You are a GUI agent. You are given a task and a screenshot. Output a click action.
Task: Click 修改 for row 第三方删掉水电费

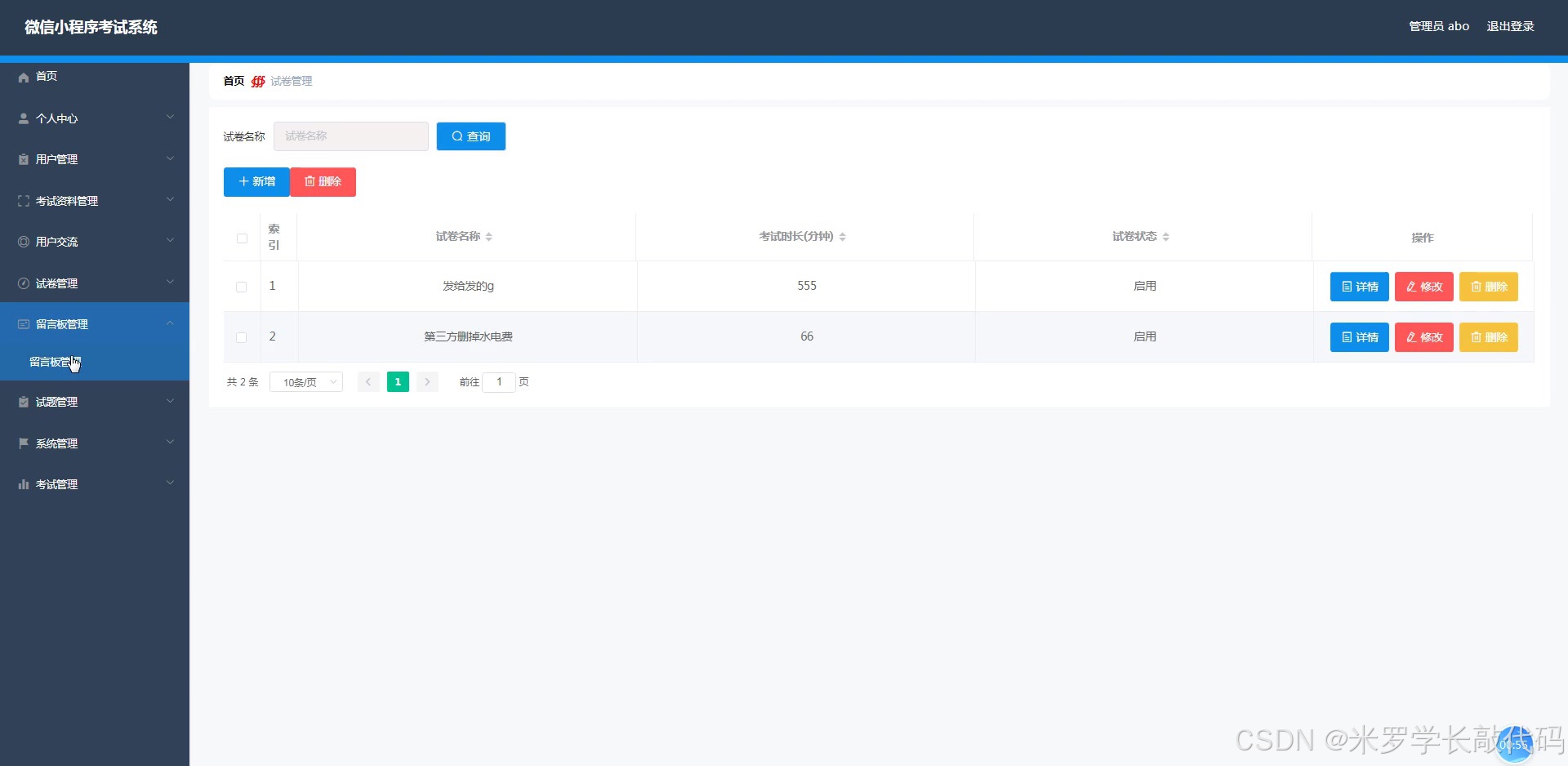(1424, 337)
